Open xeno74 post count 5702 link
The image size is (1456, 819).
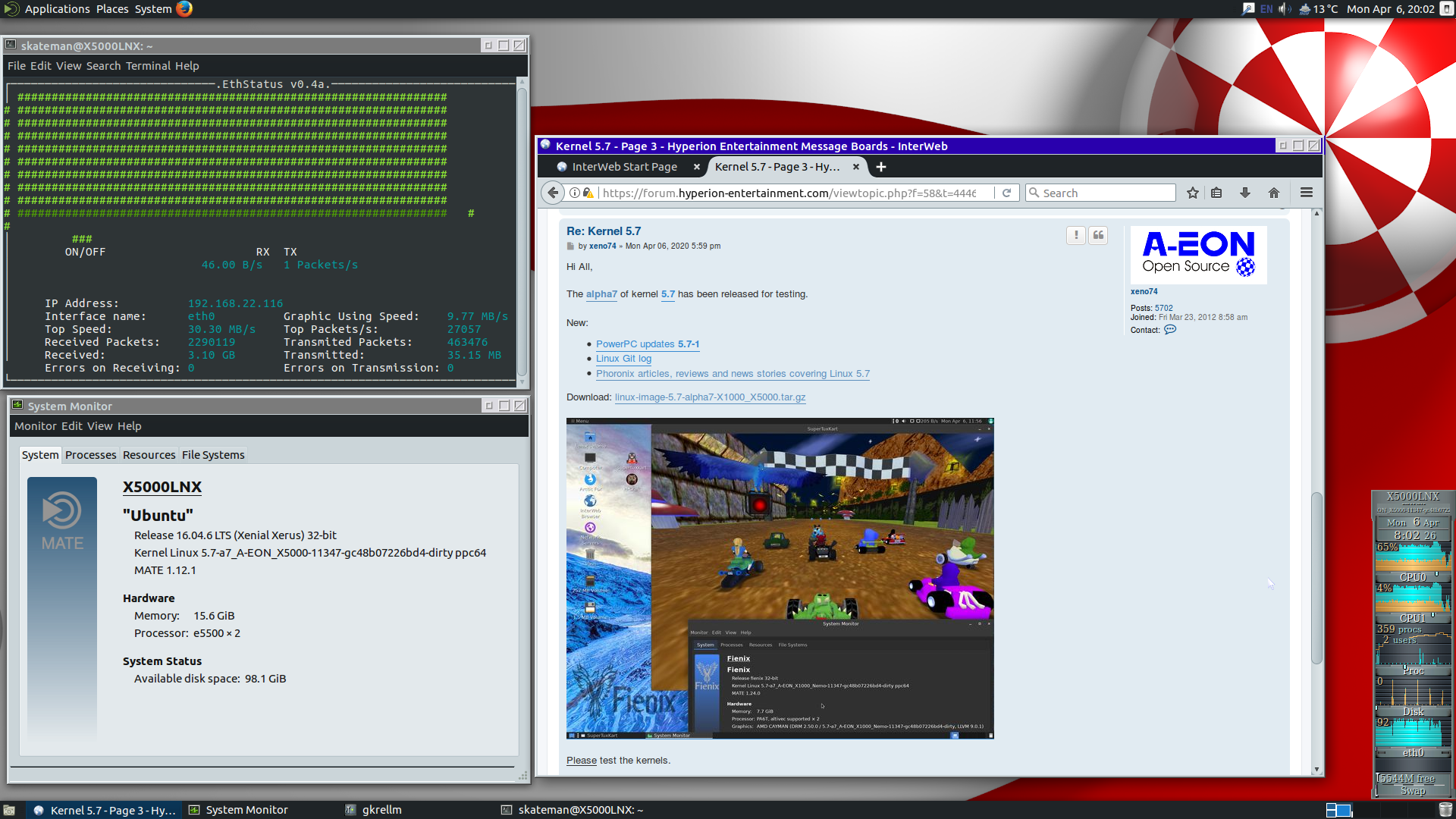point(1163,308)
